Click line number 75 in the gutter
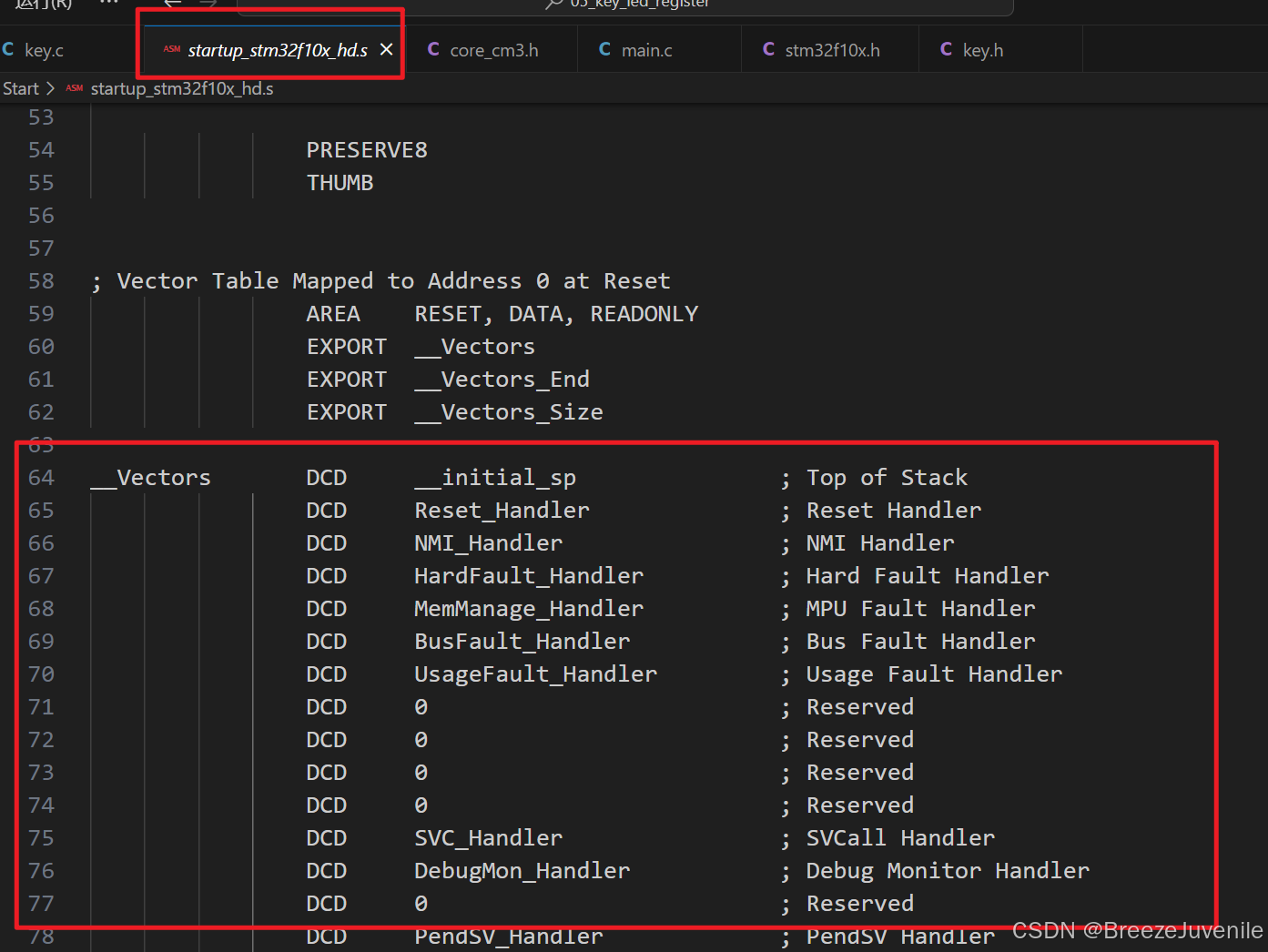This screenshot has height=952, width=1268. [41, 838]
